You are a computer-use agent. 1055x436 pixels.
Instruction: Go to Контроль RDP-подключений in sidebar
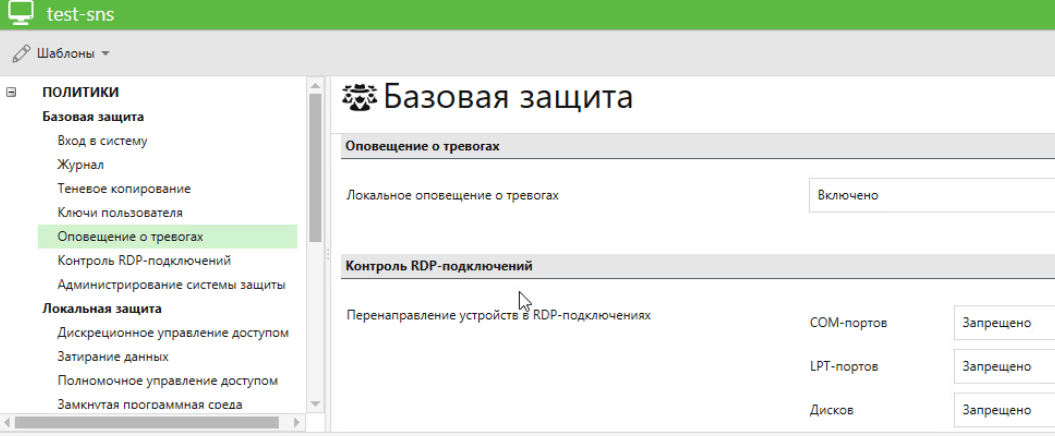[x=144, y=261]
